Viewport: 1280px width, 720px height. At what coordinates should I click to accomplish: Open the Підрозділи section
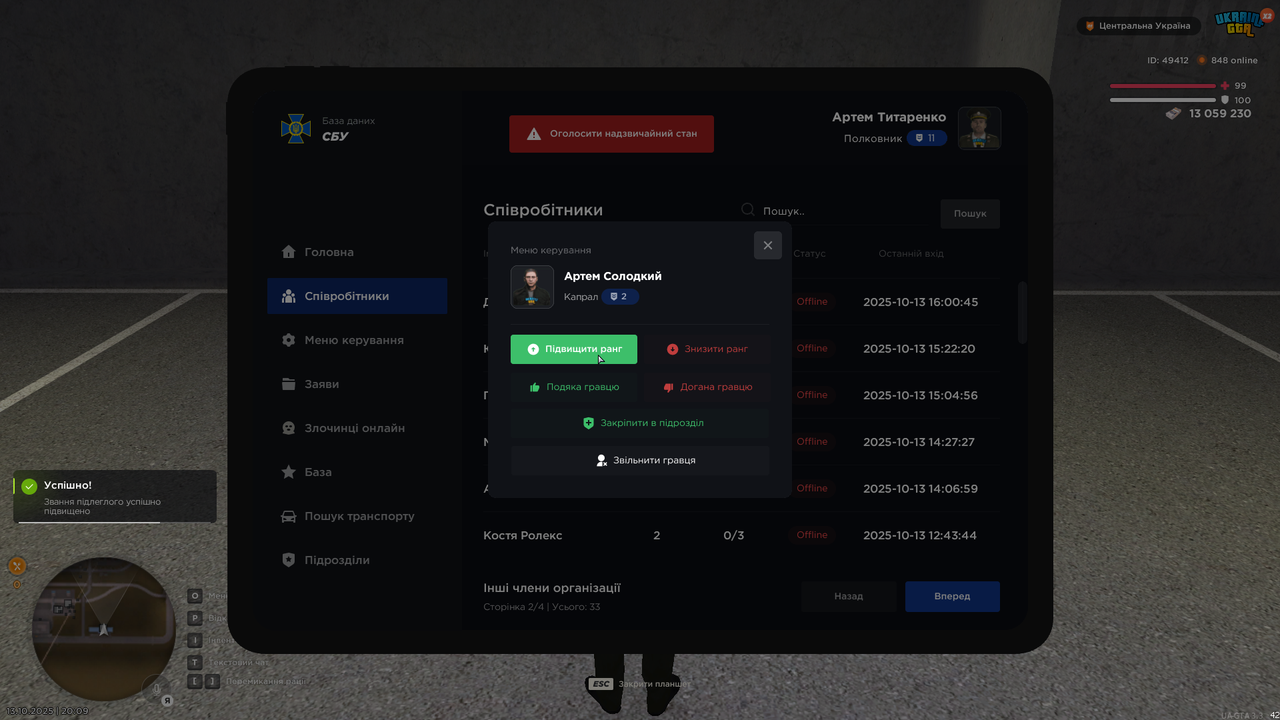pos(357,560)
